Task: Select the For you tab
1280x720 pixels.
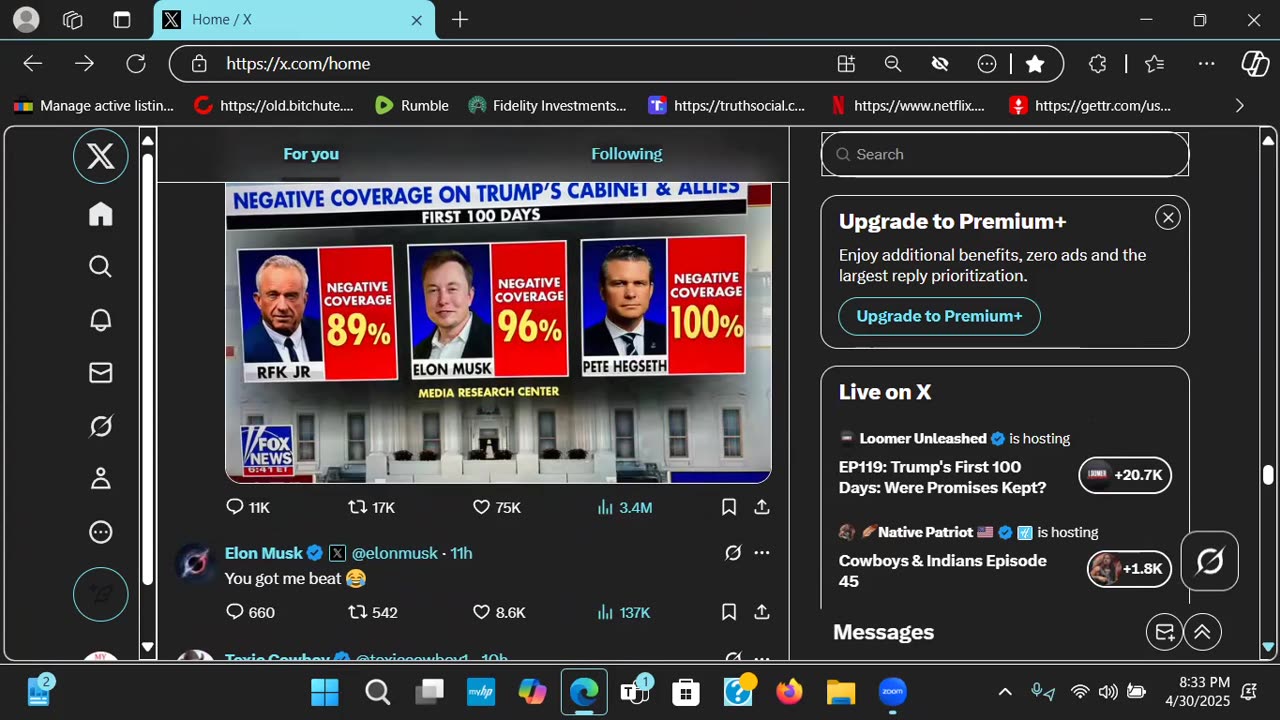Action: click(311, 154)
